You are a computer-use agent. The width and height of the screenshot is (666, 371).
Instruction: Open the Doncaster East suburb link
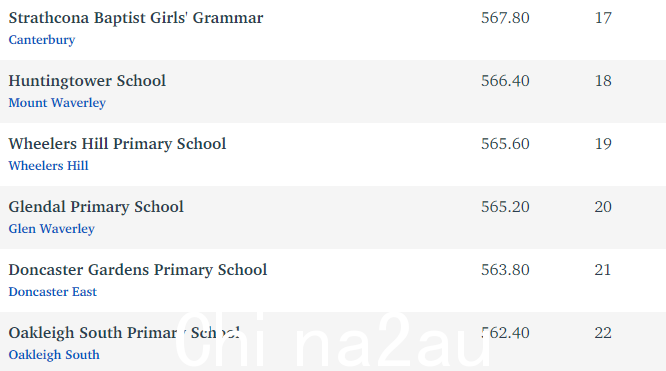pos(53,292)
